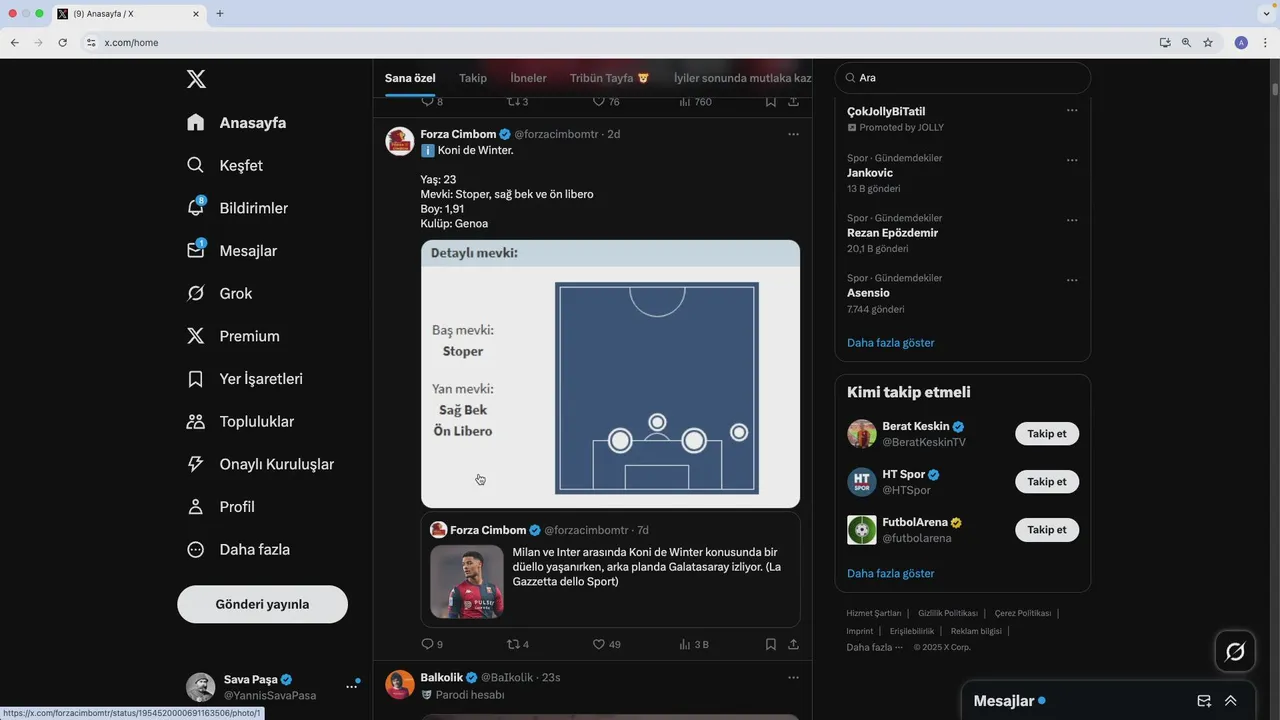The width and height of the screenshot is (1280, 720).
Task: Click the Ara search field
Action: point(962,78)
